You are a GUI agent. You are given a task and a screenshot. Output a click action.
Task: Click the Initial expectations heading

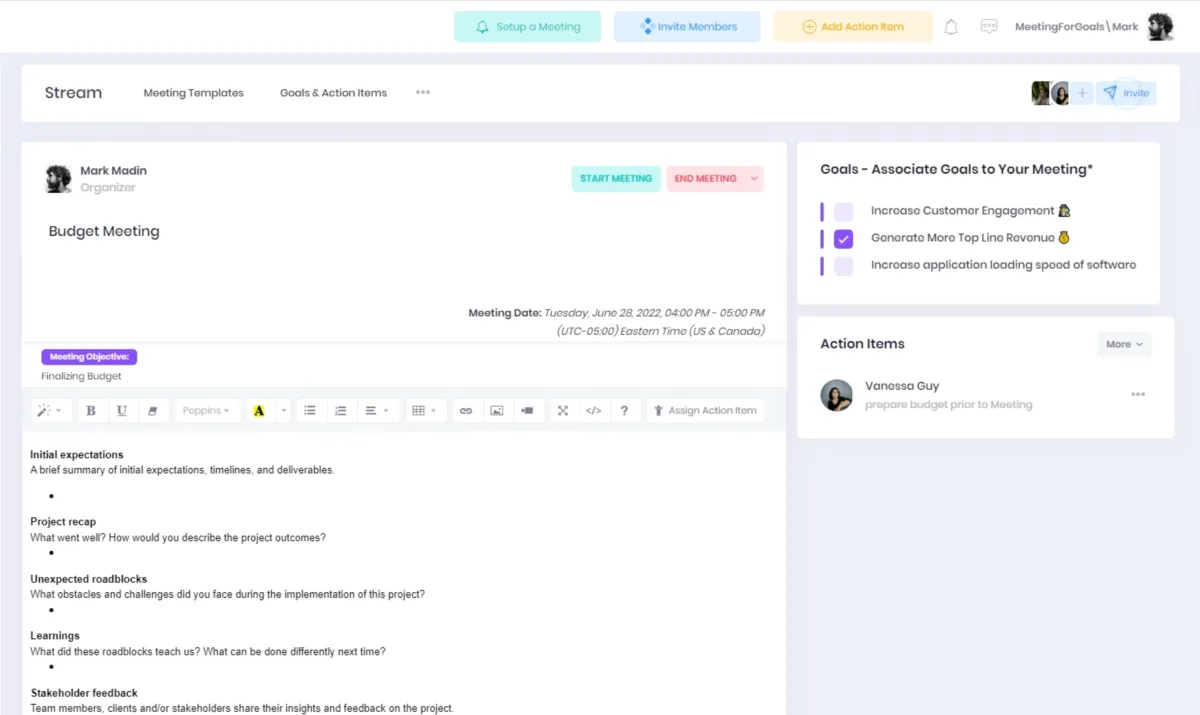[x=77, y=455]
